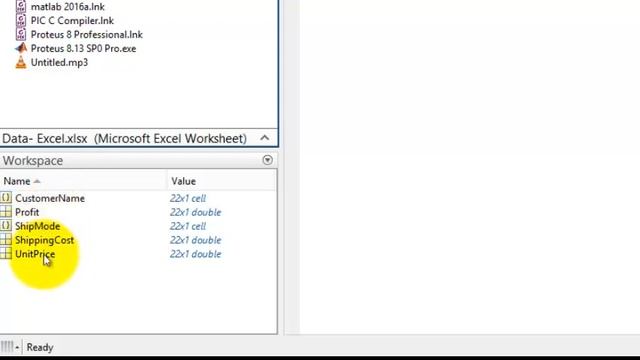This screenshot has width=640, height=360.
Task: Select the Profit variable
Action: pyautogui.click(x=27, y=212)
